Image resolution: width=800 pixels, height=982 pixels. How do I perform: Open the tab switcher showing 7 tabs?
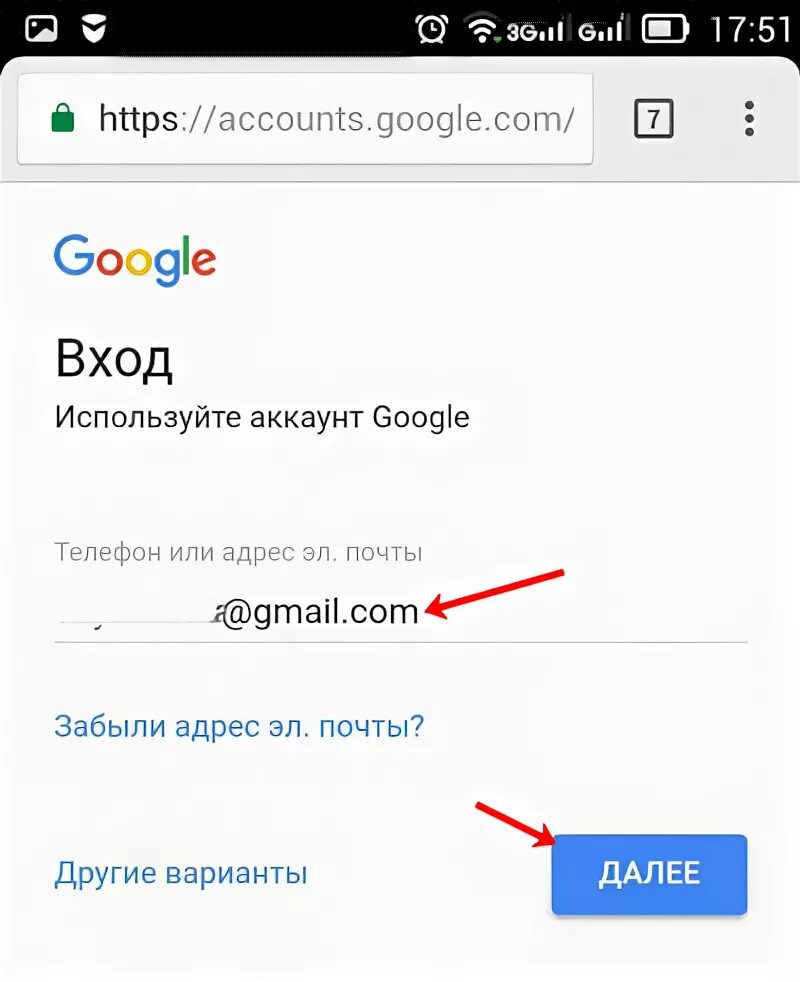click(653, 118)
